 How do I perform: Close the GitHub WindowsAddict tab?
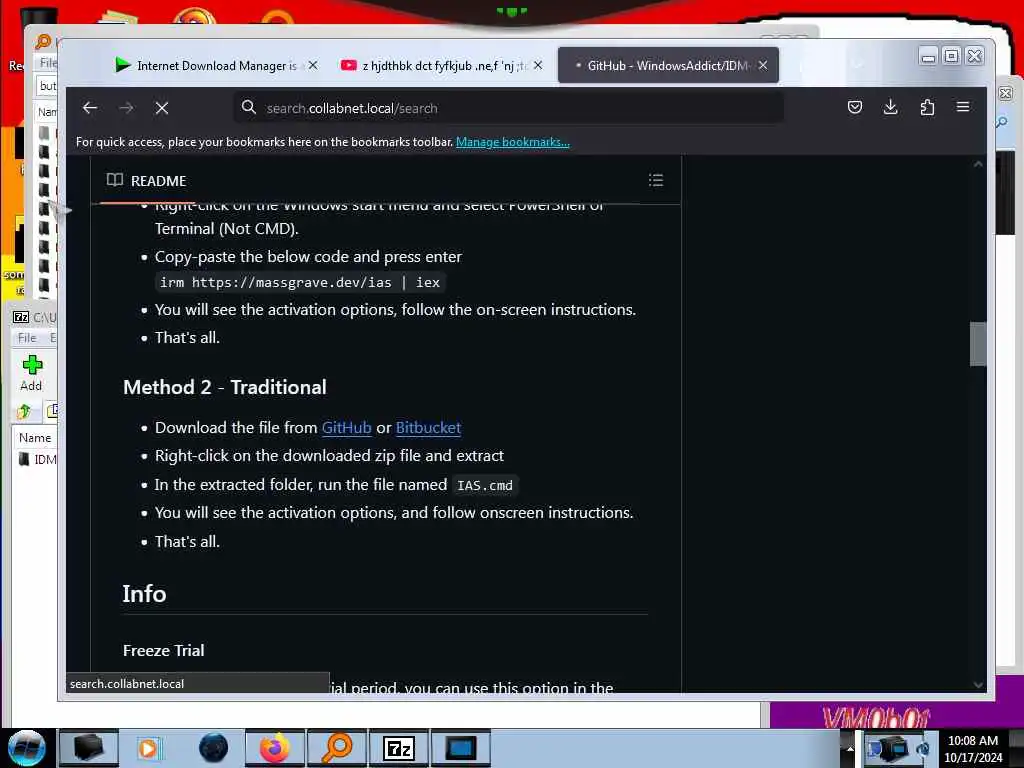(x=763, y=65)
